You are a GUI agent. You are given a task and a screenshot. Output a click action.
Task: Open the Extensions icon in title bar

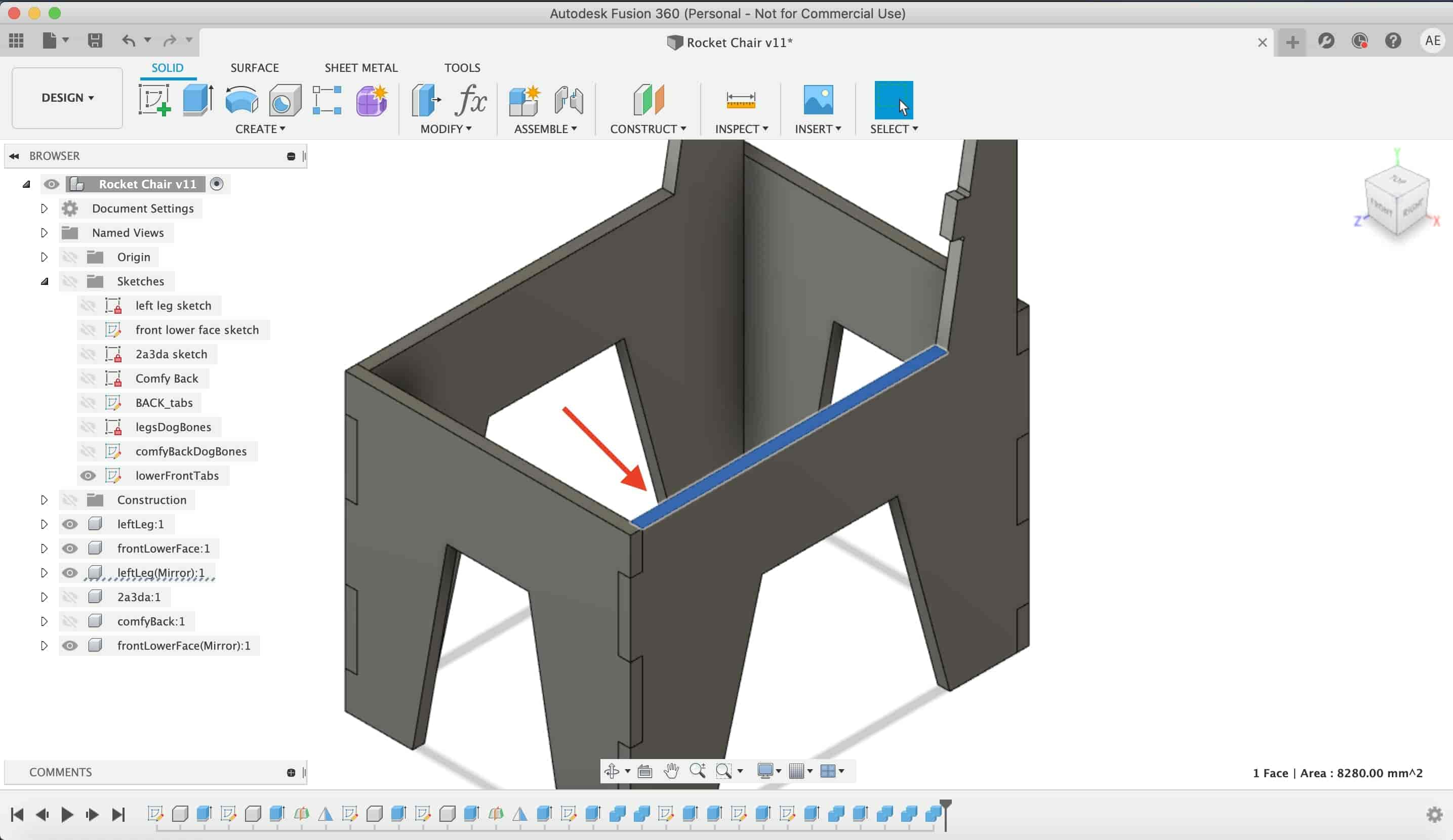tap(1326, 40)
